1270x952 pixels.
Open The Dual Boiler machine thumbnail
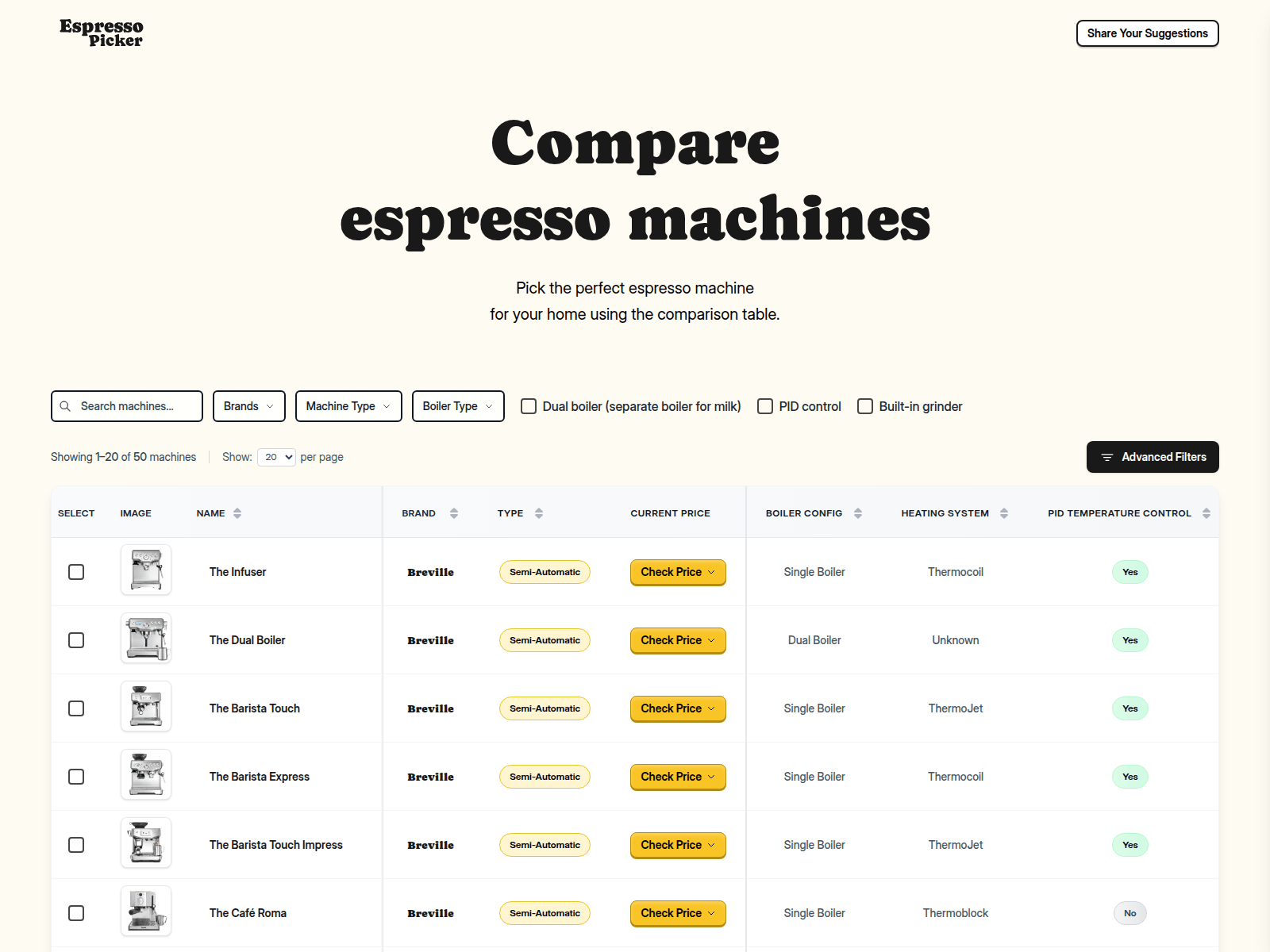[x=146, y=638]
